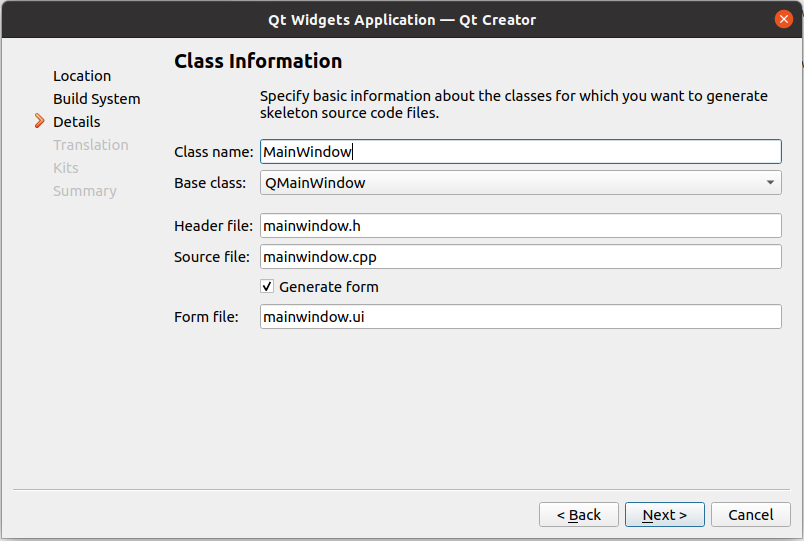Viewport: 804px width, 541px height.
Task: Uncheck the Generate form checkbox
Action: (267, 287)
